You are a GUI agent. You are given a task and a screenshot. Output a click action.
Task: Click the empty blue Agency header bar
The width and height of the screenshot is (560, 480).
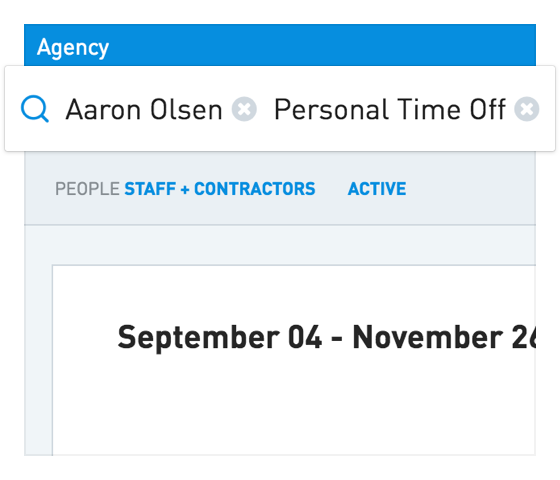[x=321, y=45]
